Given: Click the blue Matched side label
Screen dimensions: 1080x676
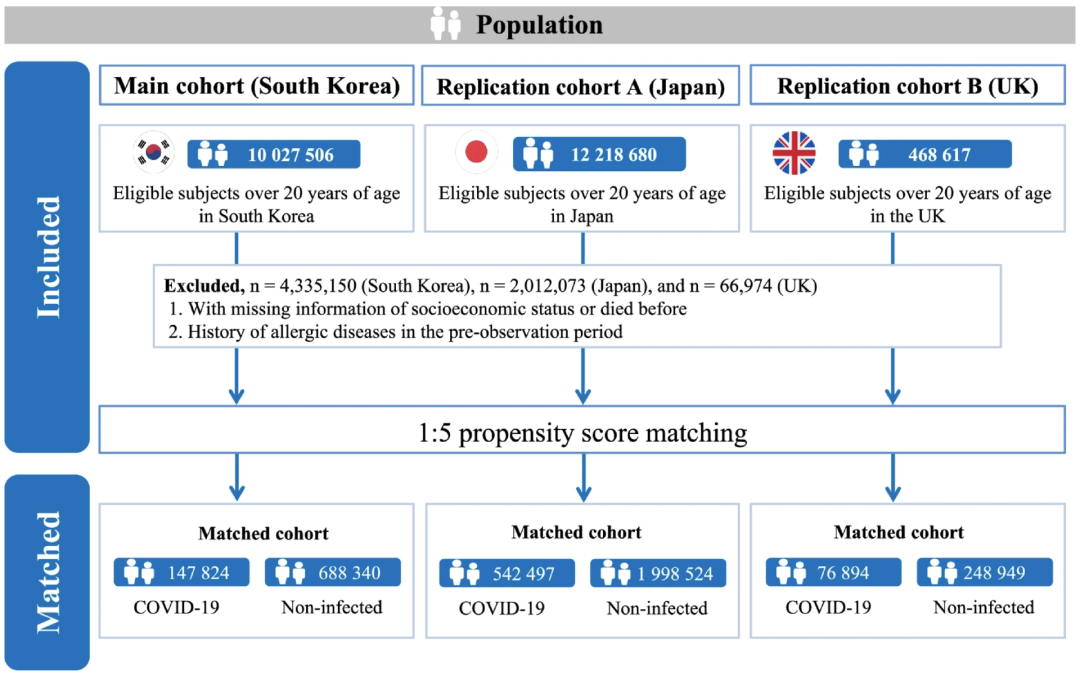Looking at the screenshot, I should coord(47,572).
